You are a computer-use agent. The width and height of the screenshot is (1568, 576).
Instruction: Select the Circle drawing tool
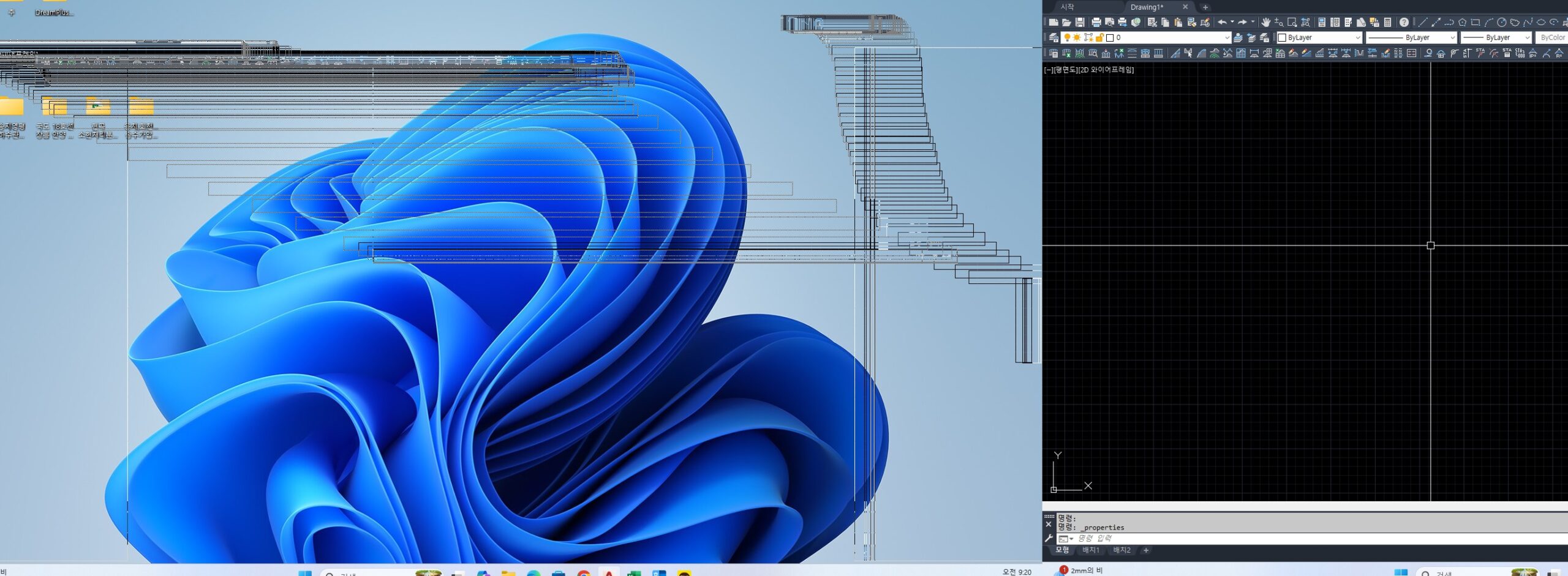pos(1501,23)
